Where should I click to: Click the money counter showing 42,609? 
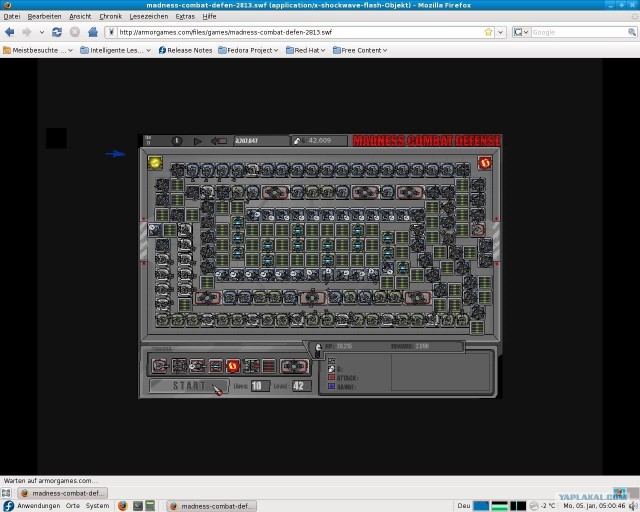(320, 140)
